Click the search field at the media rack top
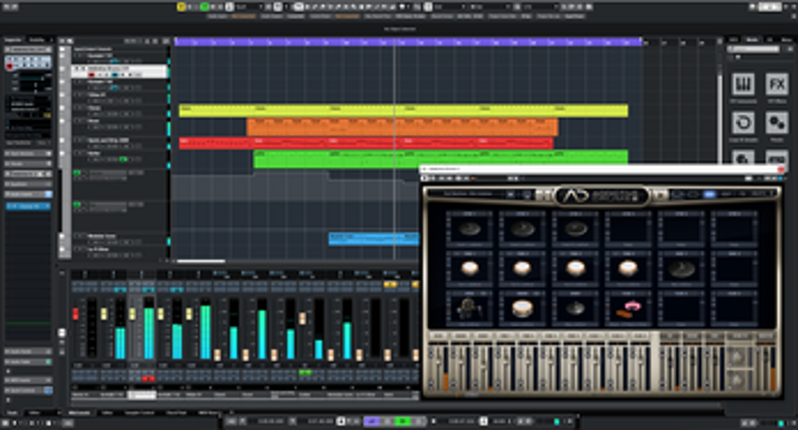This screenshot has height=430, width=798. [x=753, y=49]
